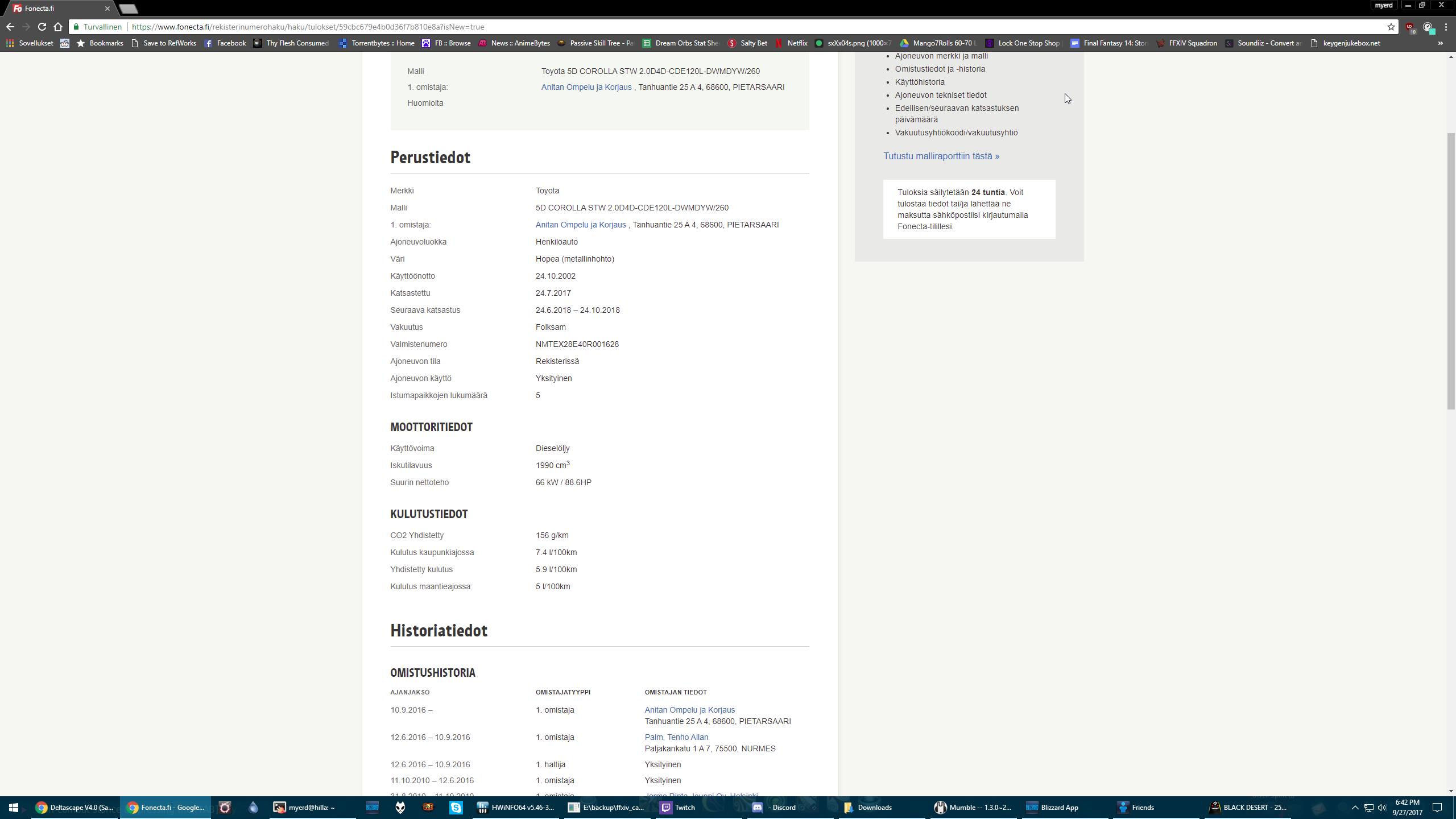
Task: Switch to the HWiNFO64 window
Action: point(516,808)
